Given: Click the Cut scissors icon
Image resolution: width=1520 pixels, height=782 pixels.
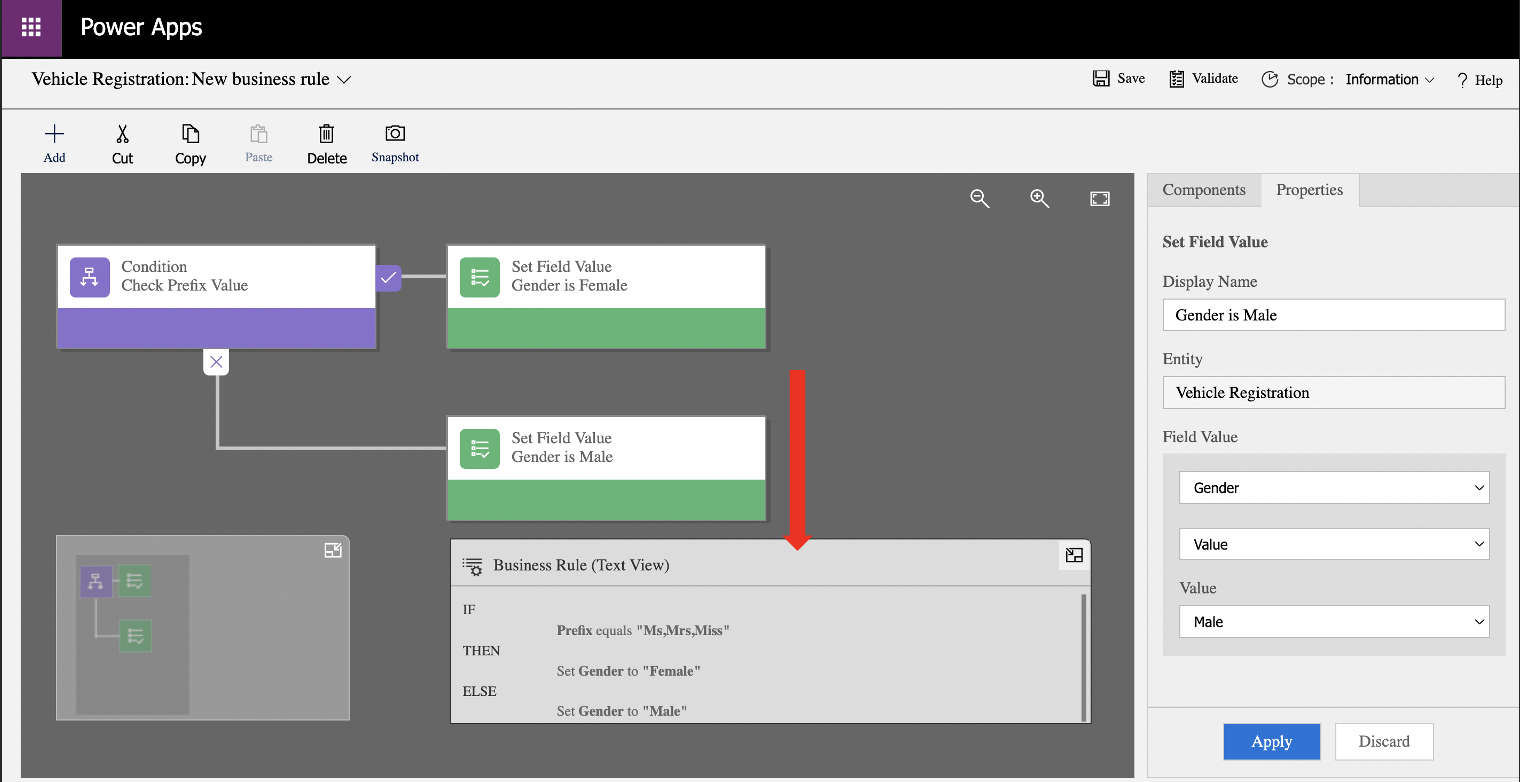Looking at the screenshot, I should coord(123,134).
